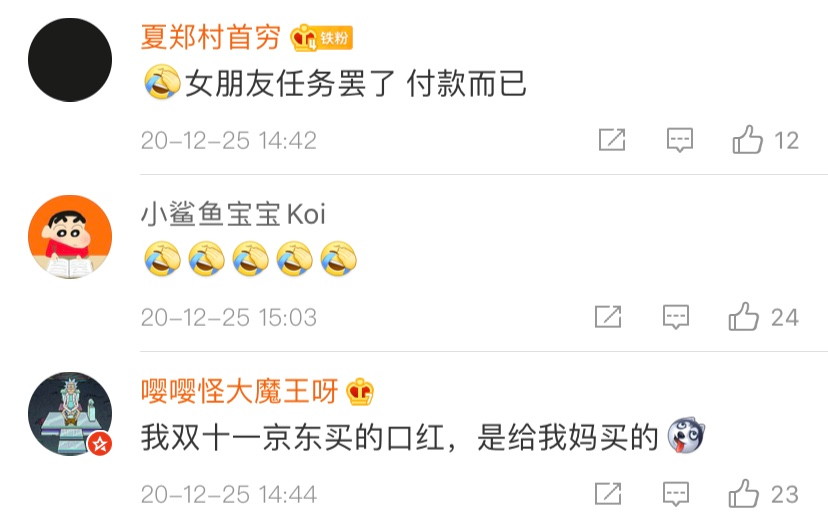The image size is (828, 519).
Task: Open reply for the 15:03 comment
Action: pyautogui.click(x=676, y=317)
